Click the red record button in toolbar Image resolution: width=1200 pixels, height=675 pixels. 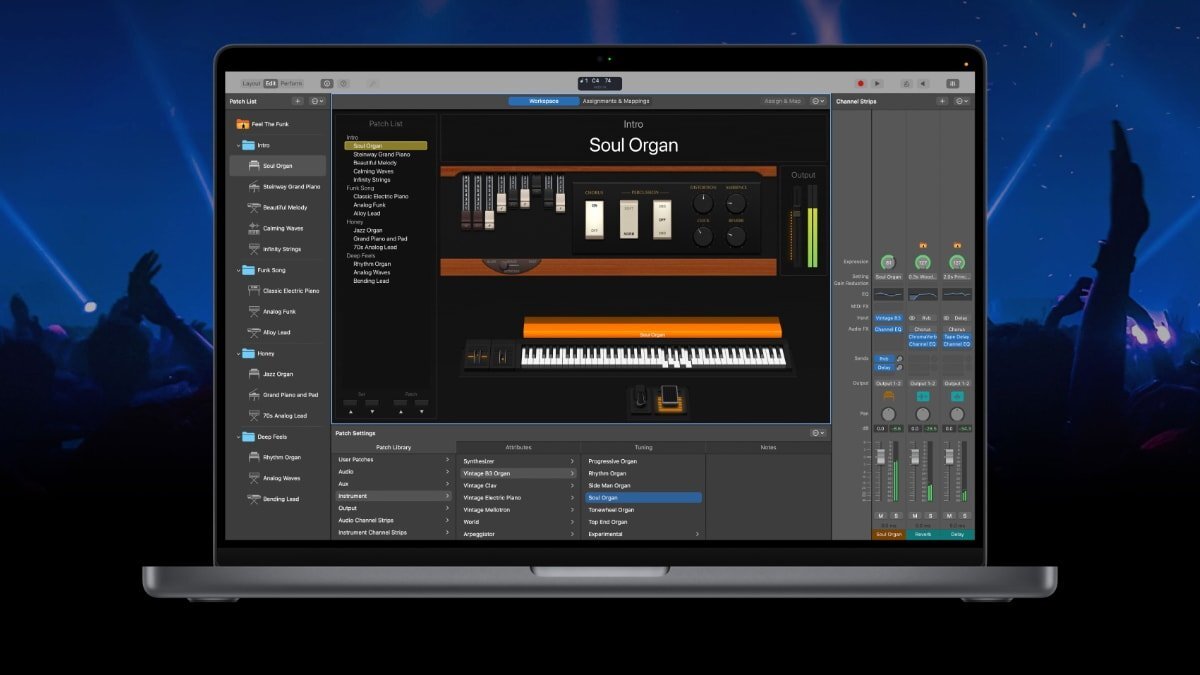click(860, 84)
